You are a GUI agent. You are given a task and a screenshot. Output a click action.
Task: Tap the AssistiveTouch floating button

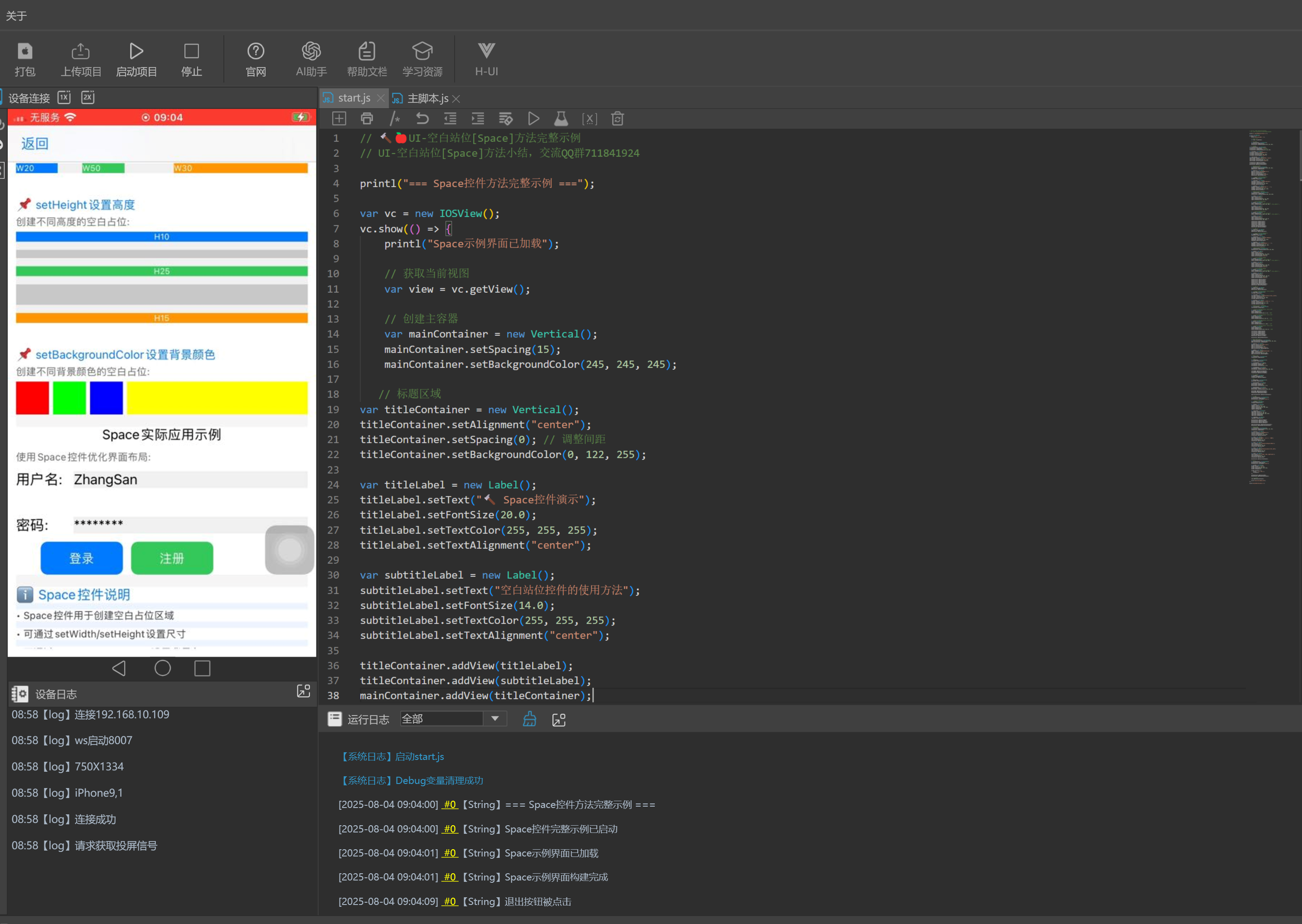click(290, 550)
